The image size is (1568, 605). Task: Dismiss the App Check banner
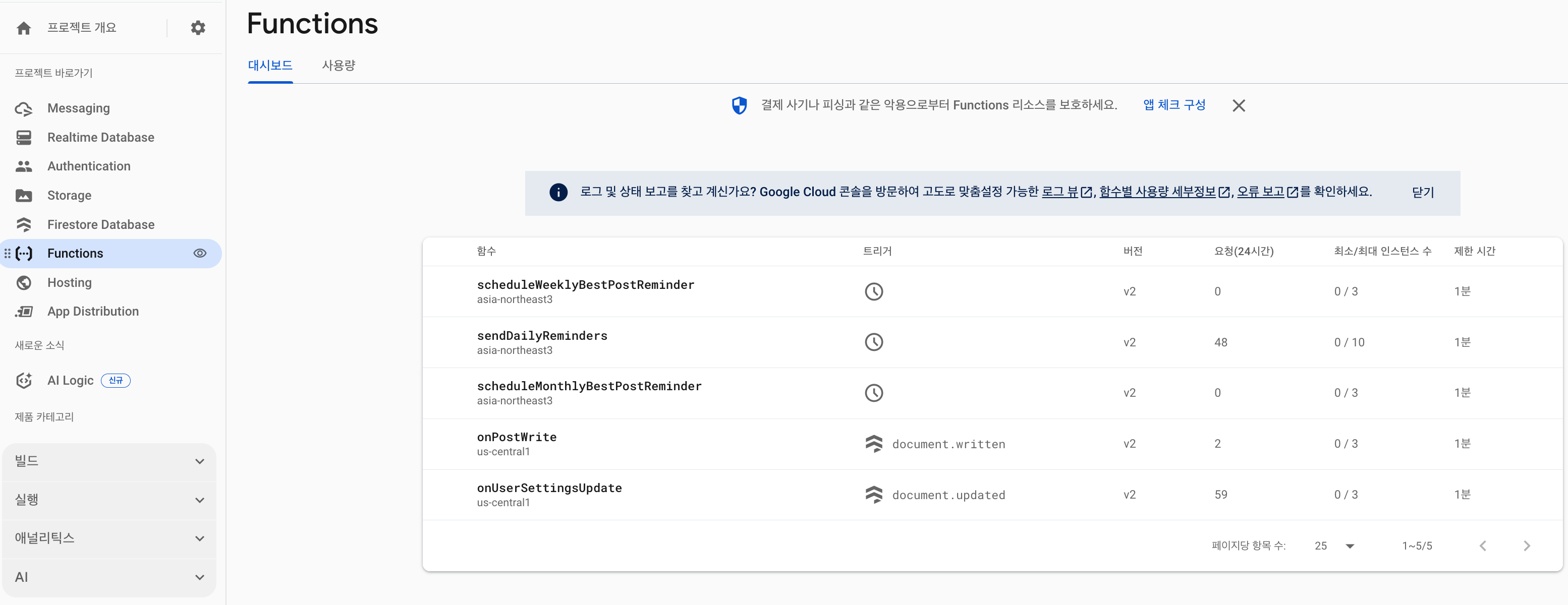tap(1238, 106)
